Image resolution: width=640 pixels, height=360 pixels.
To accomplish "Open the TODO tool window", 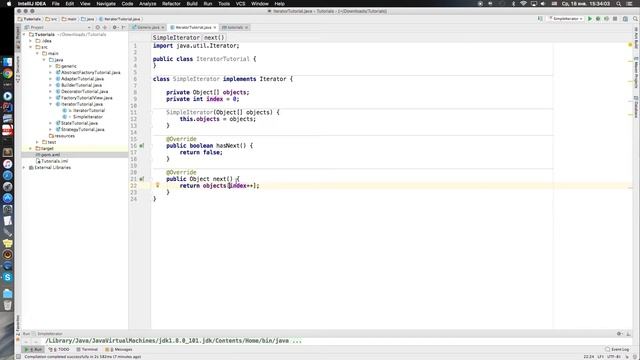I will point(59,349).
